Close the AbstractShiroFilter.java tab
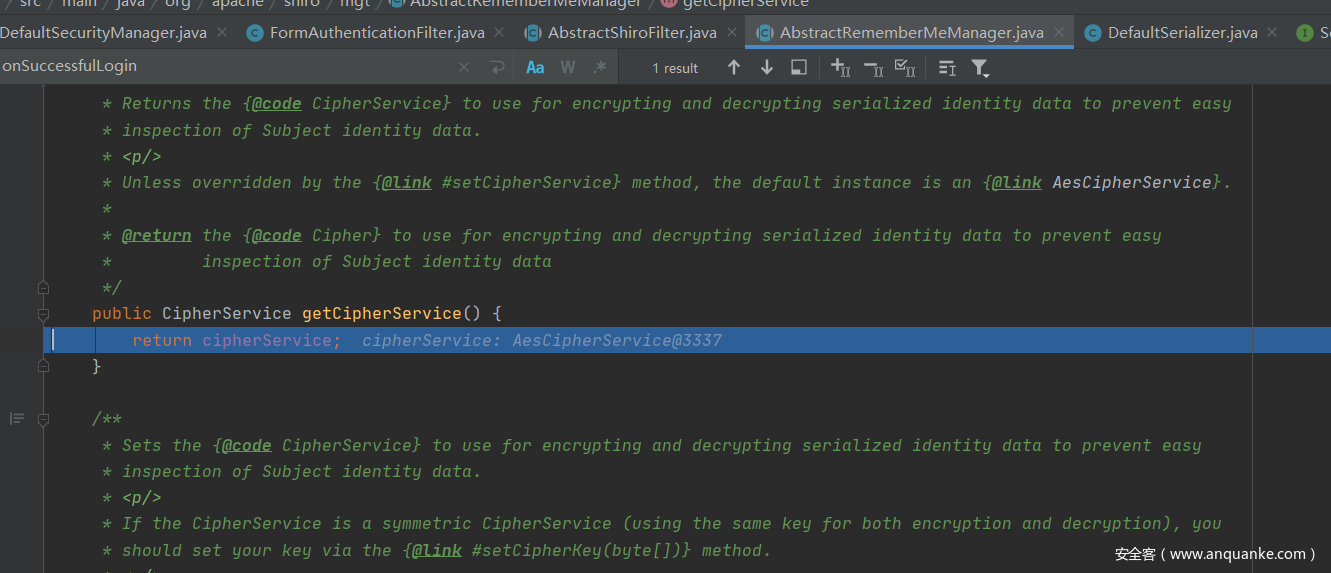This screenshot has width=1331, height=573. coord(733,33)
